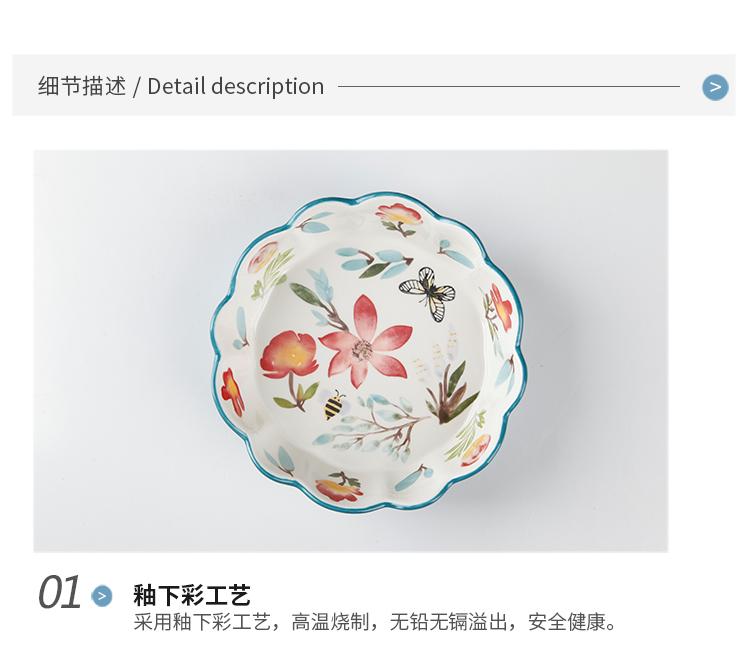Click the blue arrow icon in header bar
Viewport: 750px width, 668px height.
tap(715, 88)
